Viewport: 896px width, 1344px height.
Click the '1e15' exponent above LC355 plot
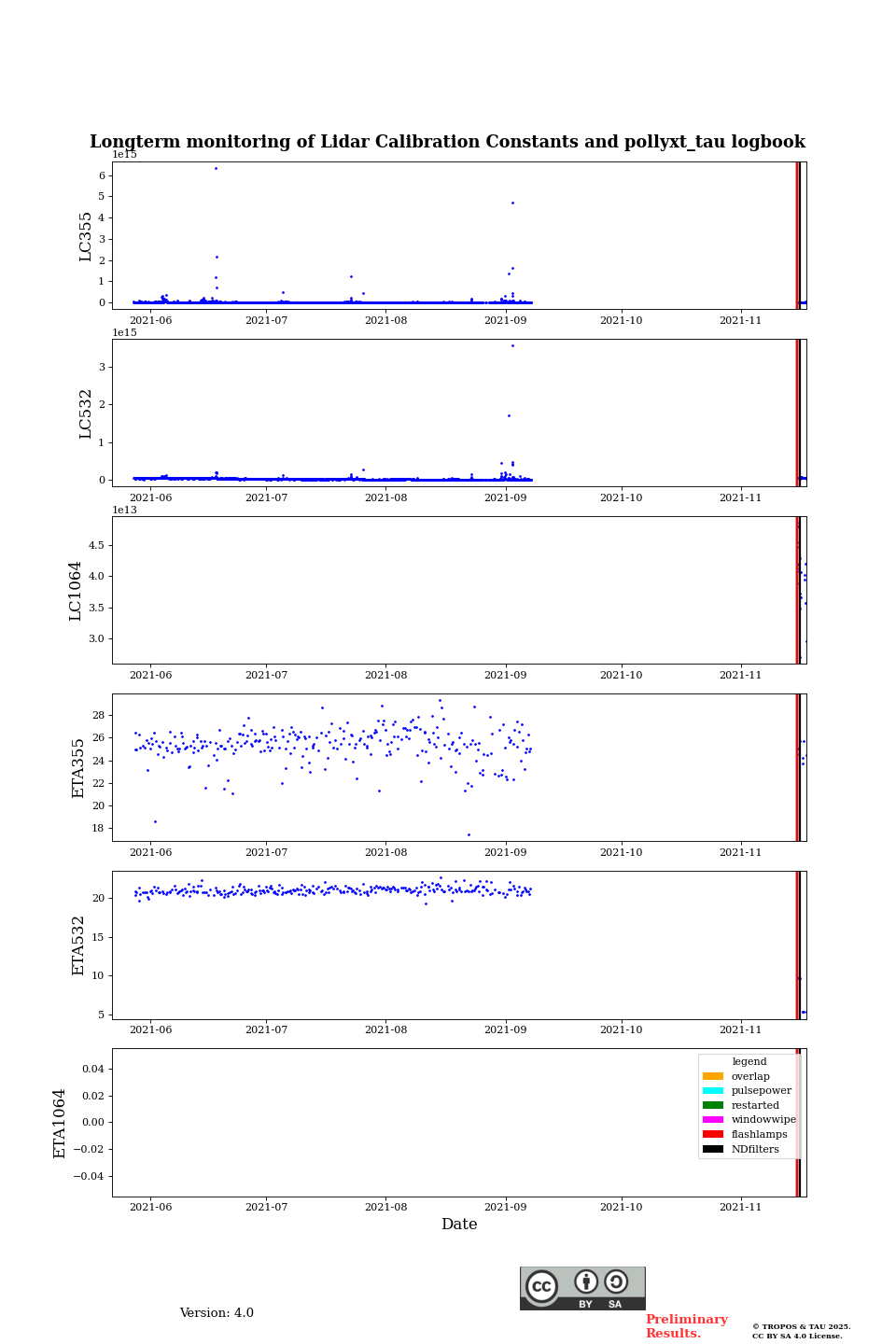tap(124, 155)
